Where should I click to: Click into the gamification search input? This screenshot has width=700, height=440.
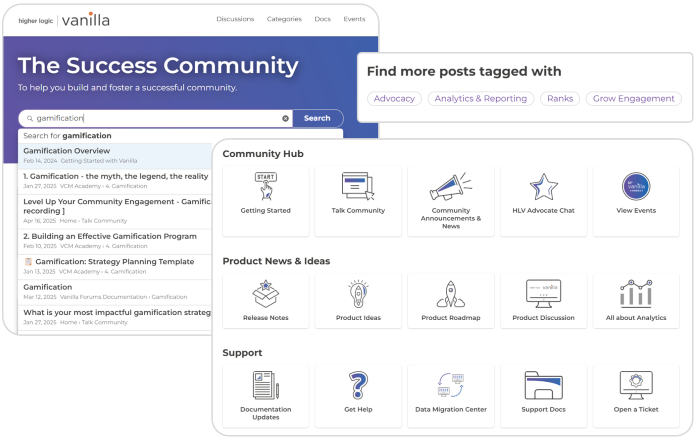pyautogui.click(x=156, y=118)
